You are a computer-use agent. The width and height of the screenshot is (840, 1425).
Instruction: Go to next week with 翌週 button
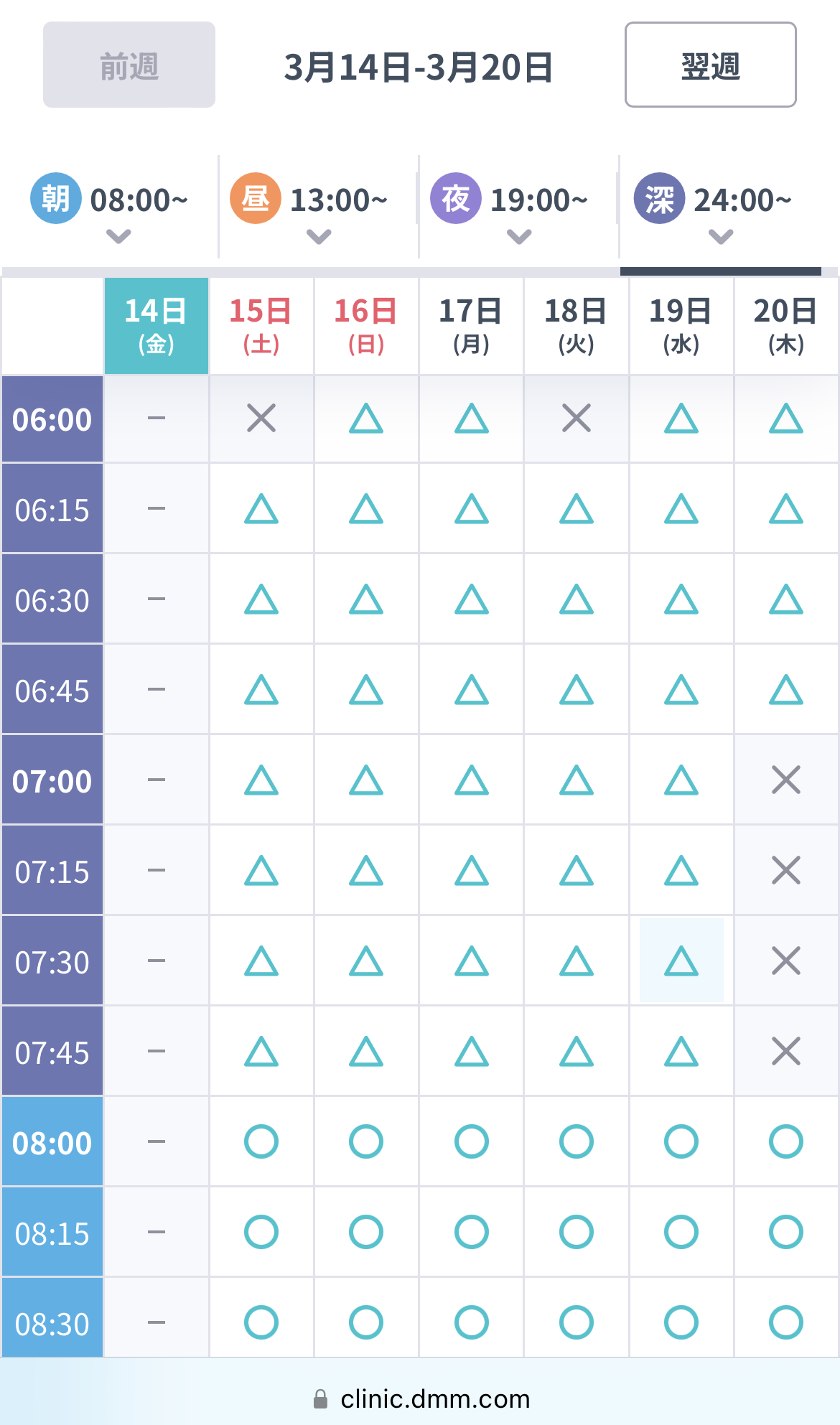pos(710,65)
